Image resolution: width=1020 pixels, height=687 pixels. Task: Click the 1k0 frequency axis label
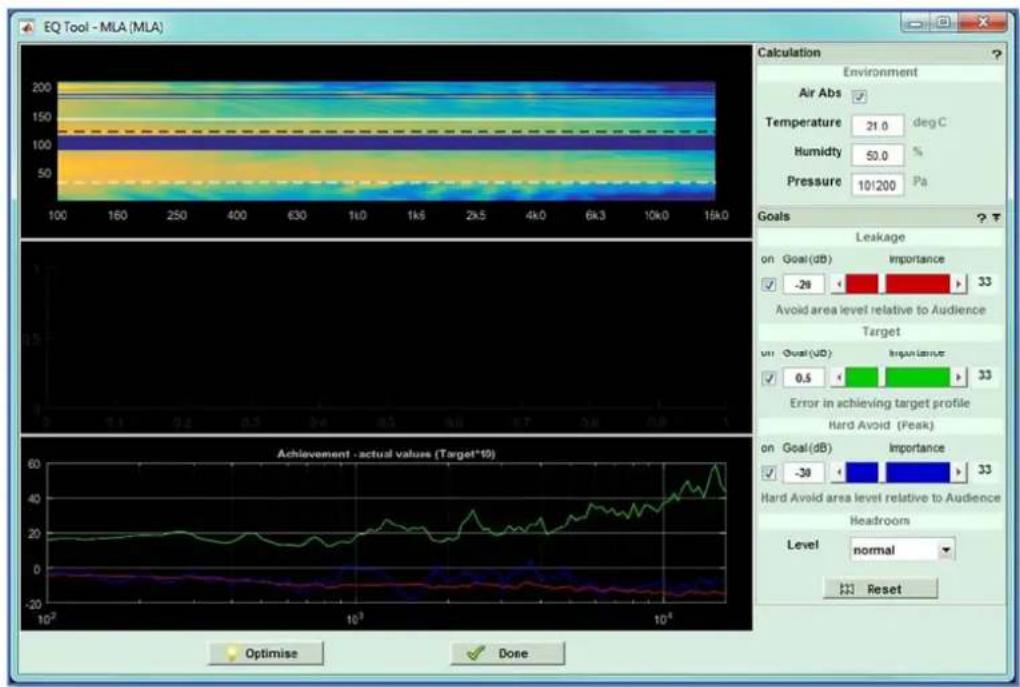(357, 215)
